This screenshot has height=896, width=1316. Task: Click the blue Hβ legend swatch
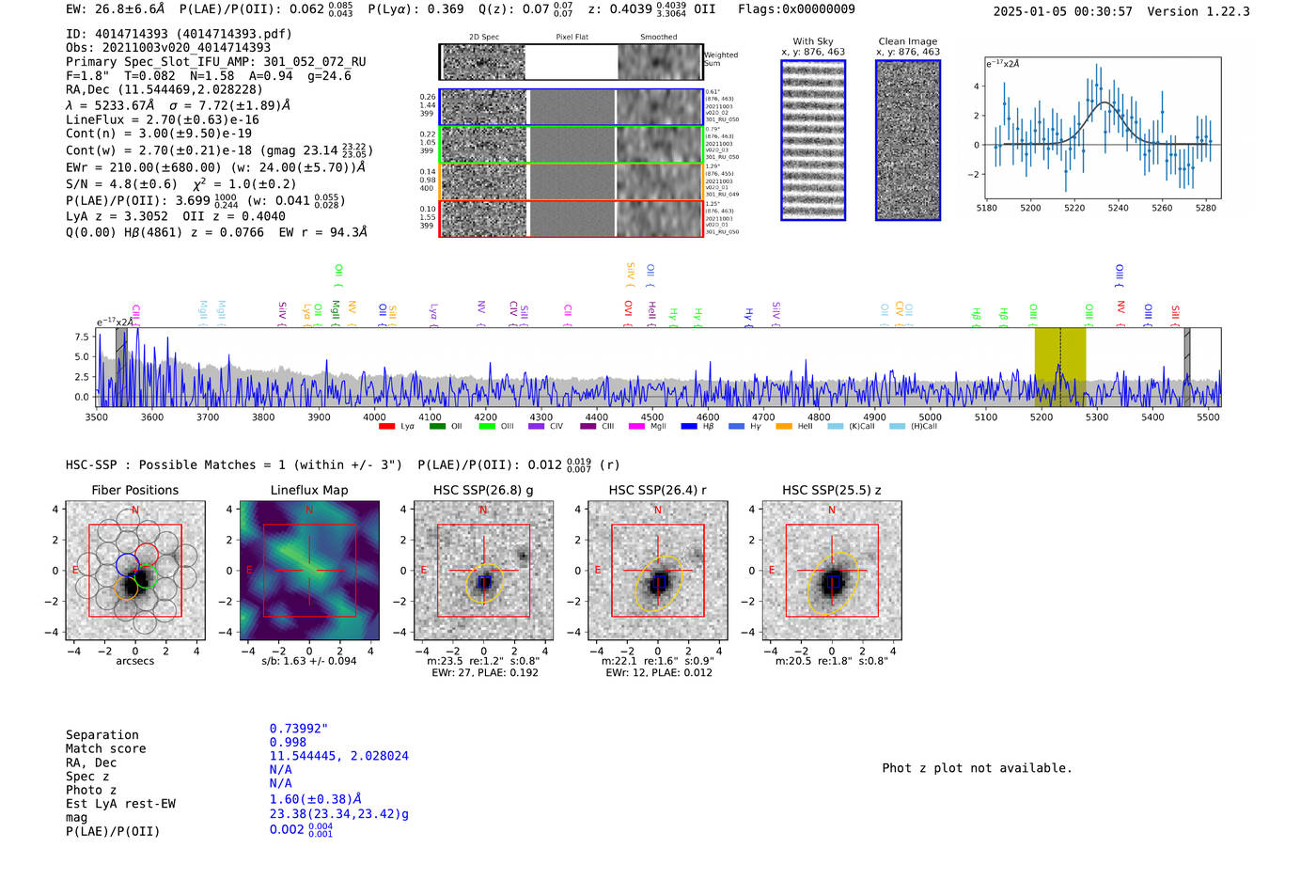[689, 426]
